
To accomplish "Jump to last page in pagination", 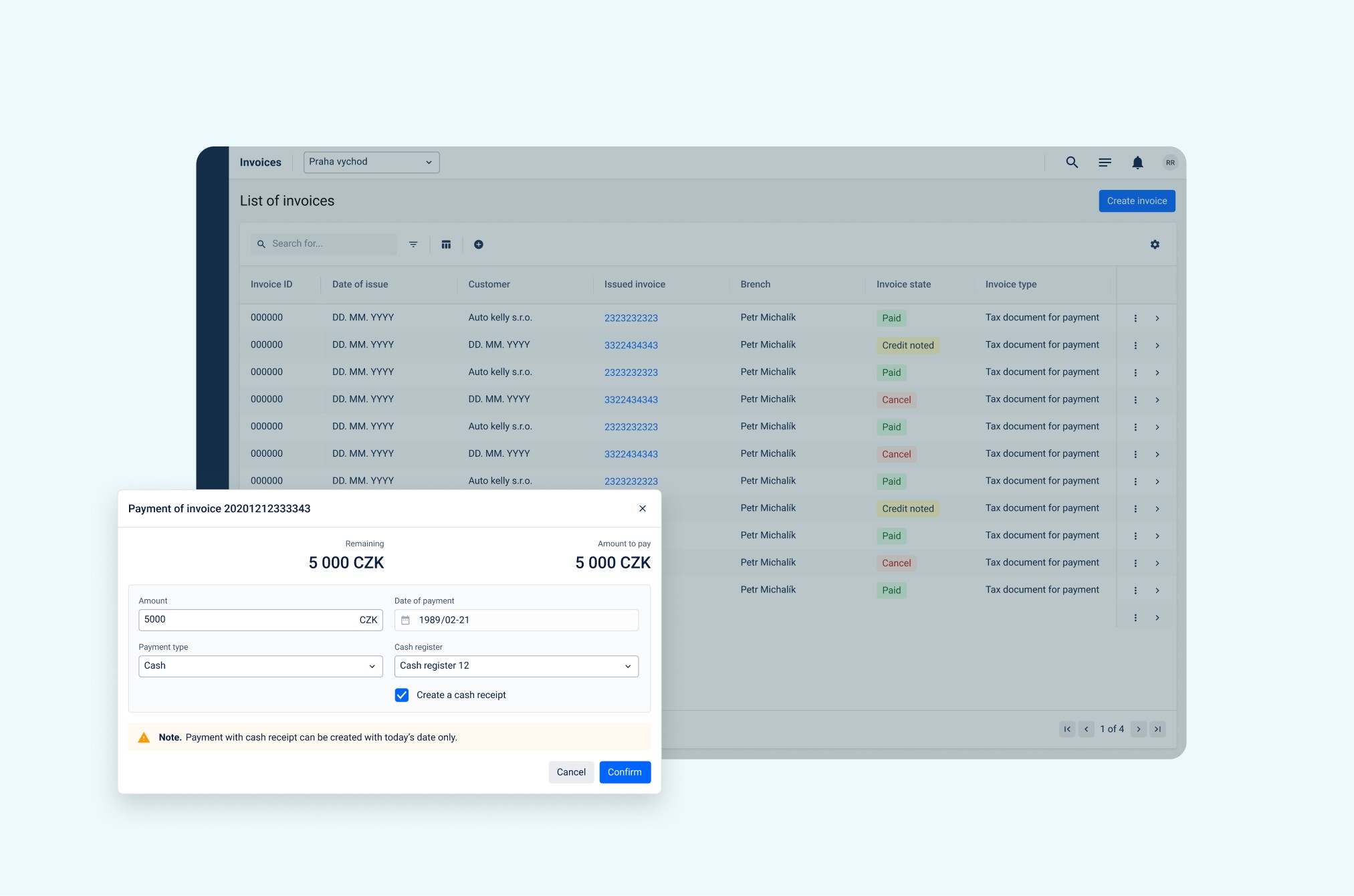I will [x=1157, y=729].
